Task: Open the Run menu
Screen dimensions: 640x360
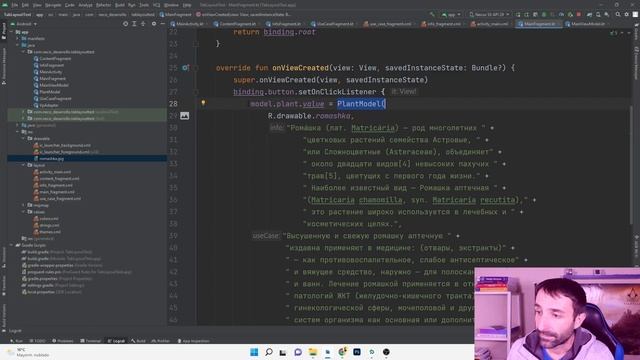Action: tap(131, 5)
